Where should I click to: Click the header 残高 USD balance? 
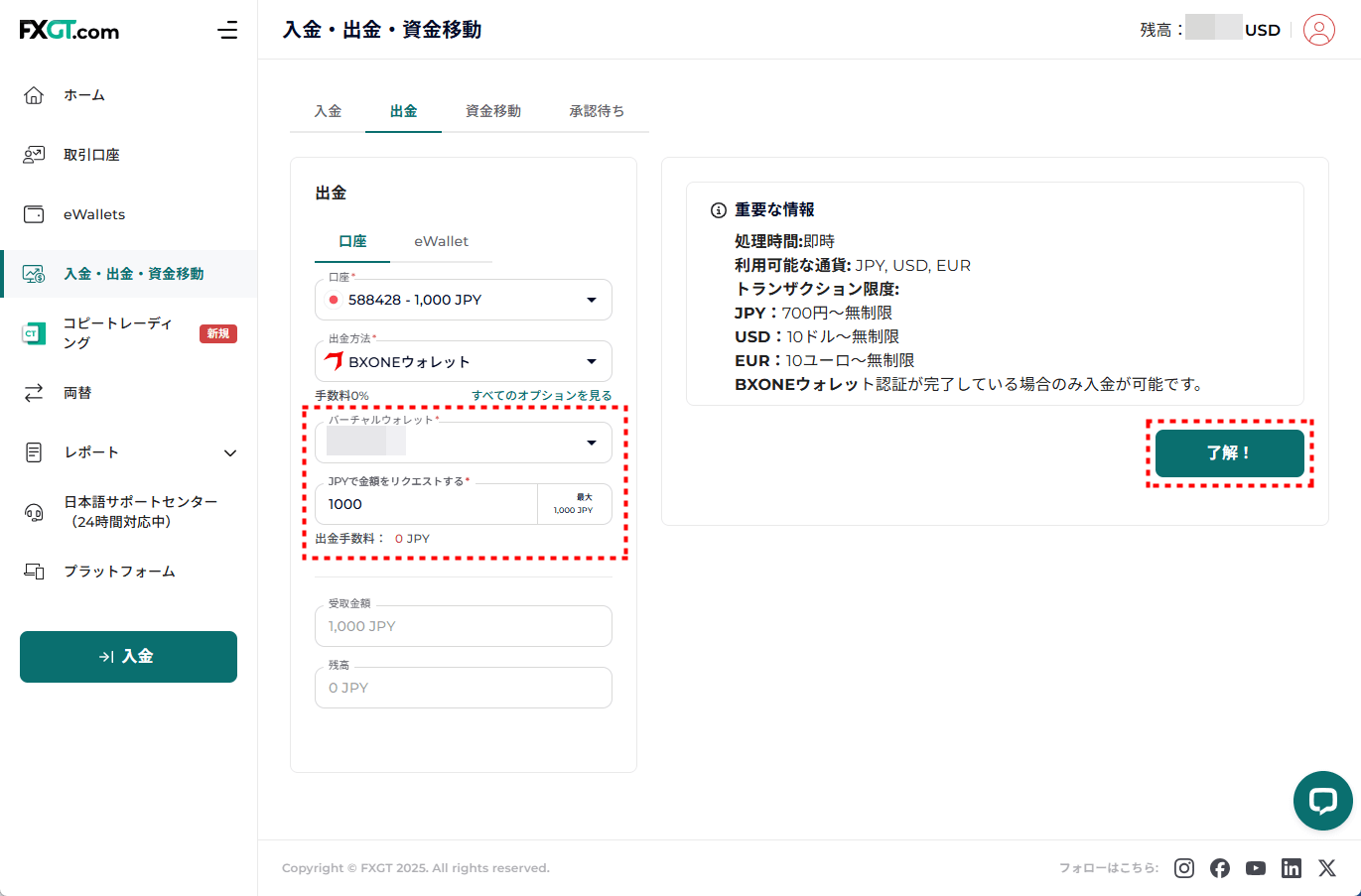[x=1210, y=30]
